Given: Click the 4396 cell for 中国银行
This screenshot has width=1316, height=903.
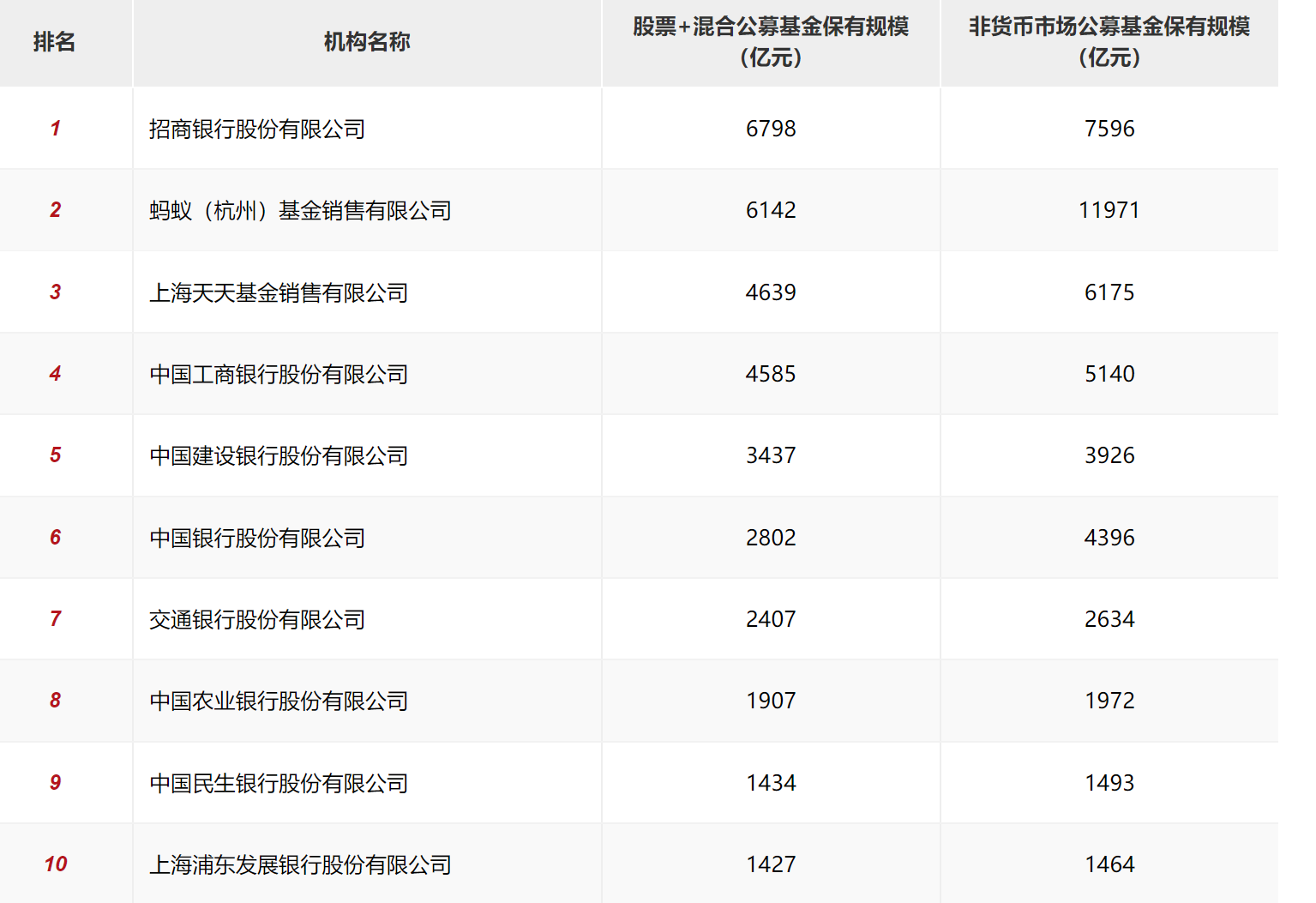Looking at the screenshot, I should click(x=1109, y=538).
